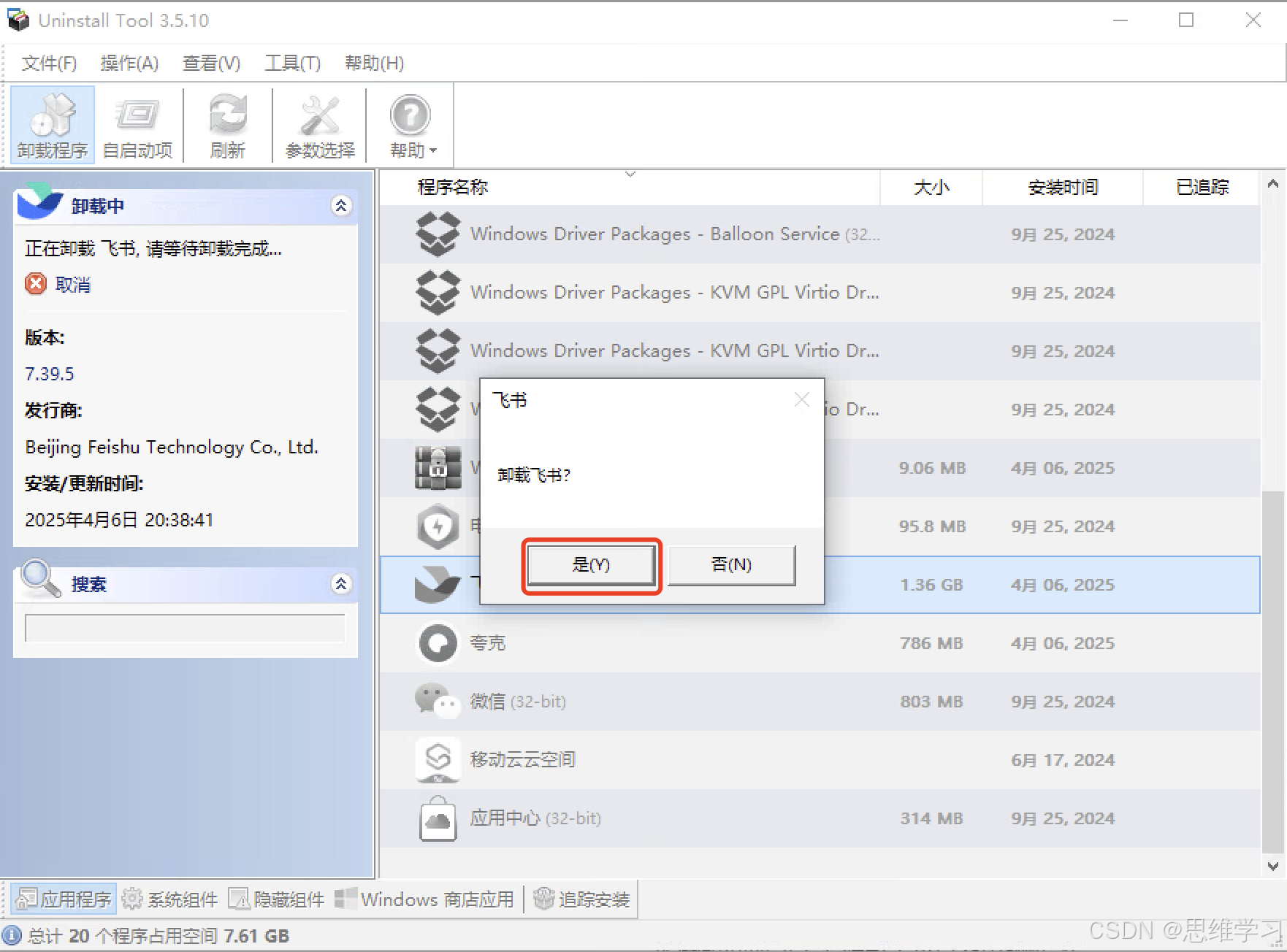Click the Feishu icon in selected row

pos(438,584)
